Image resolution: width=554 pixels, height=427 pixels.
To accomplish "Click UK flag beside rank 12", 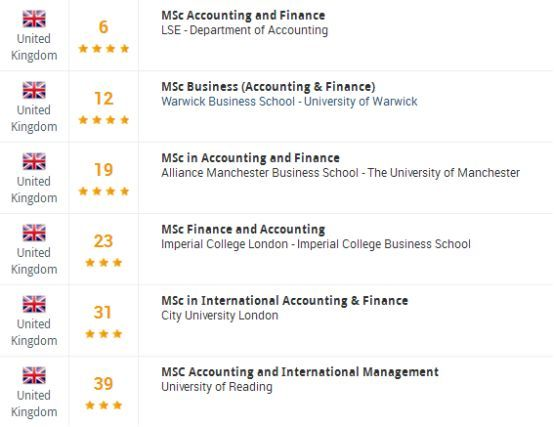I will click(34, 90).
